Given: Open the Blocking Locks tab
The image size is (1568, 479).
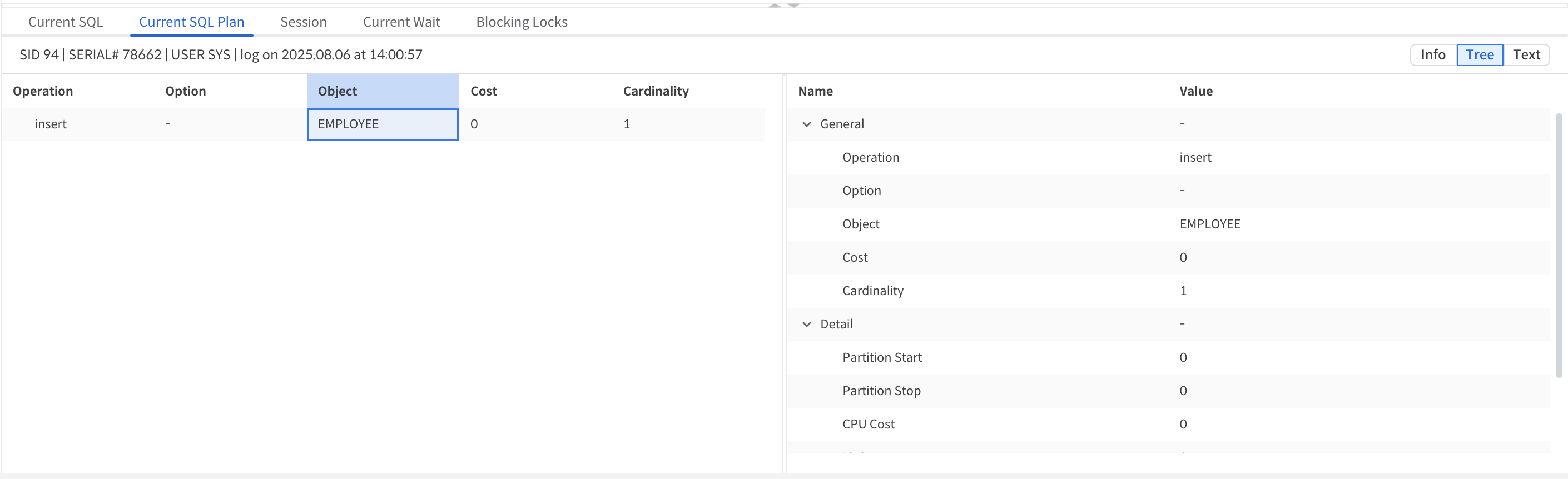Looking at the screenshot, I should point(521,22).
